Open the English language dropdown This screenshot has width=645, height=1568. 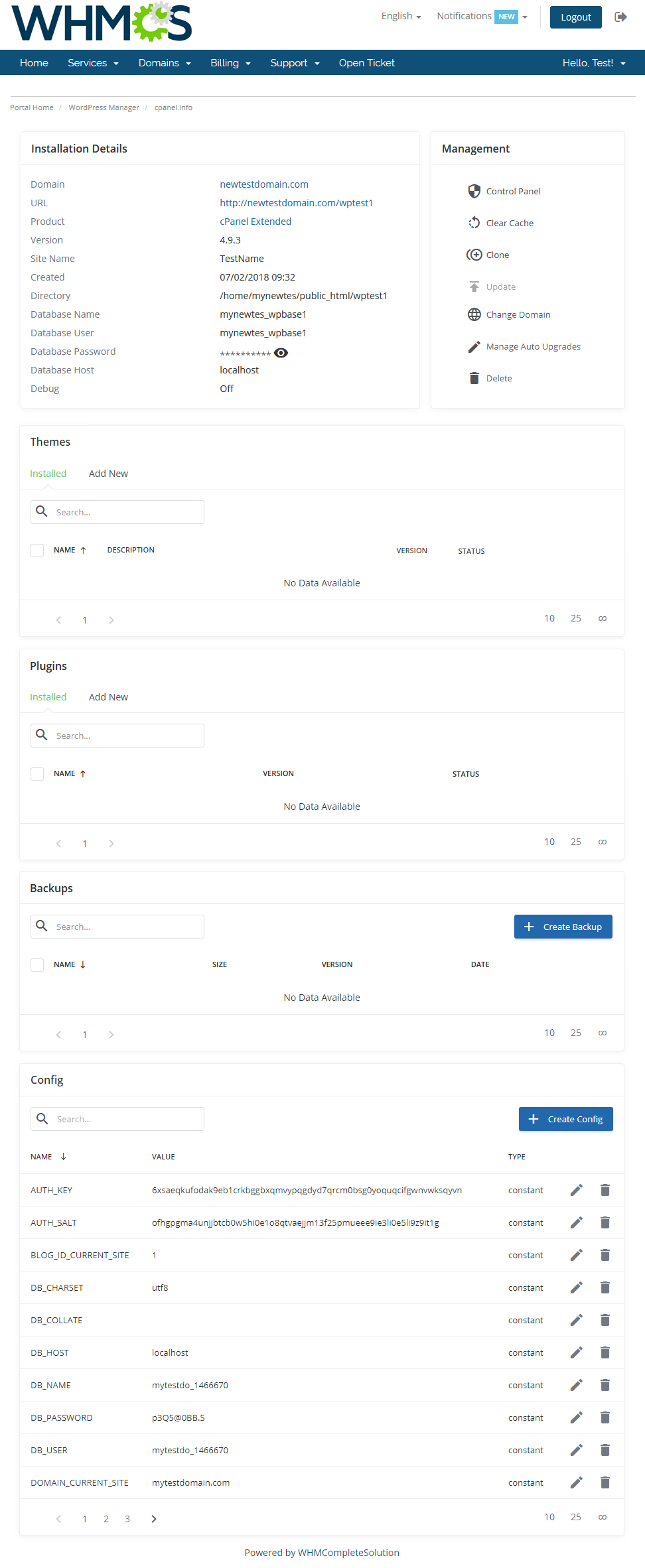coord(401,16)
